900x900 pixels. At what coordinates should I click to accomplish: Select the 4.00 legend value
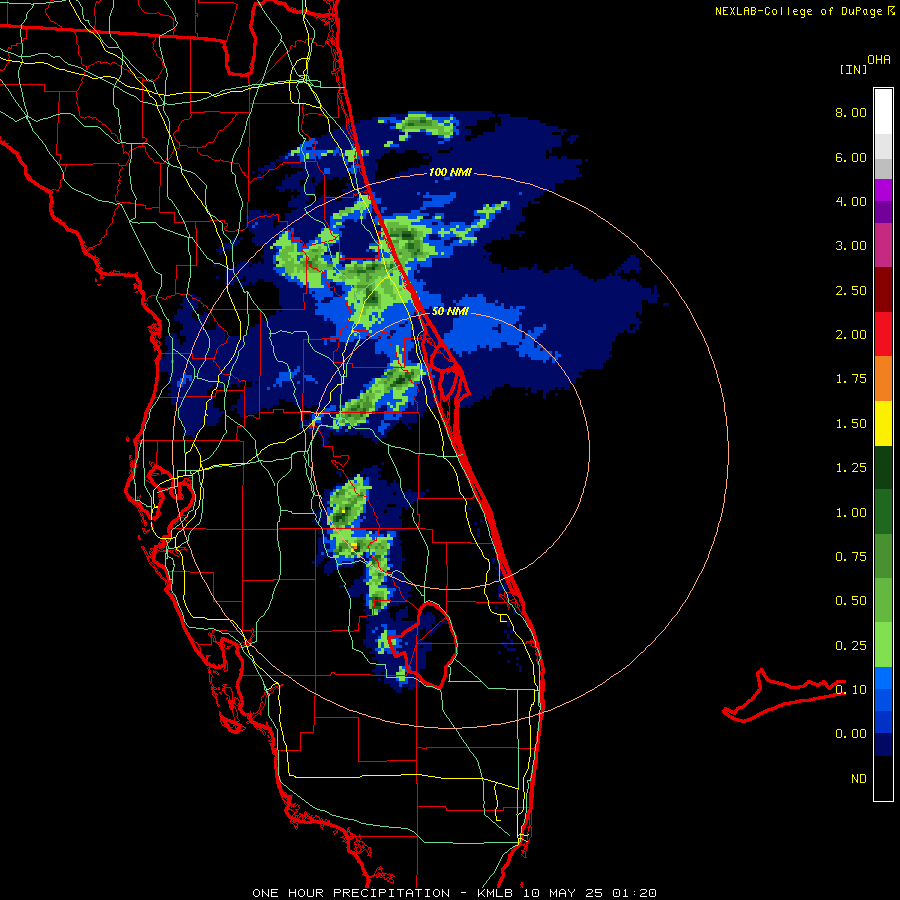pyautogui.click(x=851, y=201)
